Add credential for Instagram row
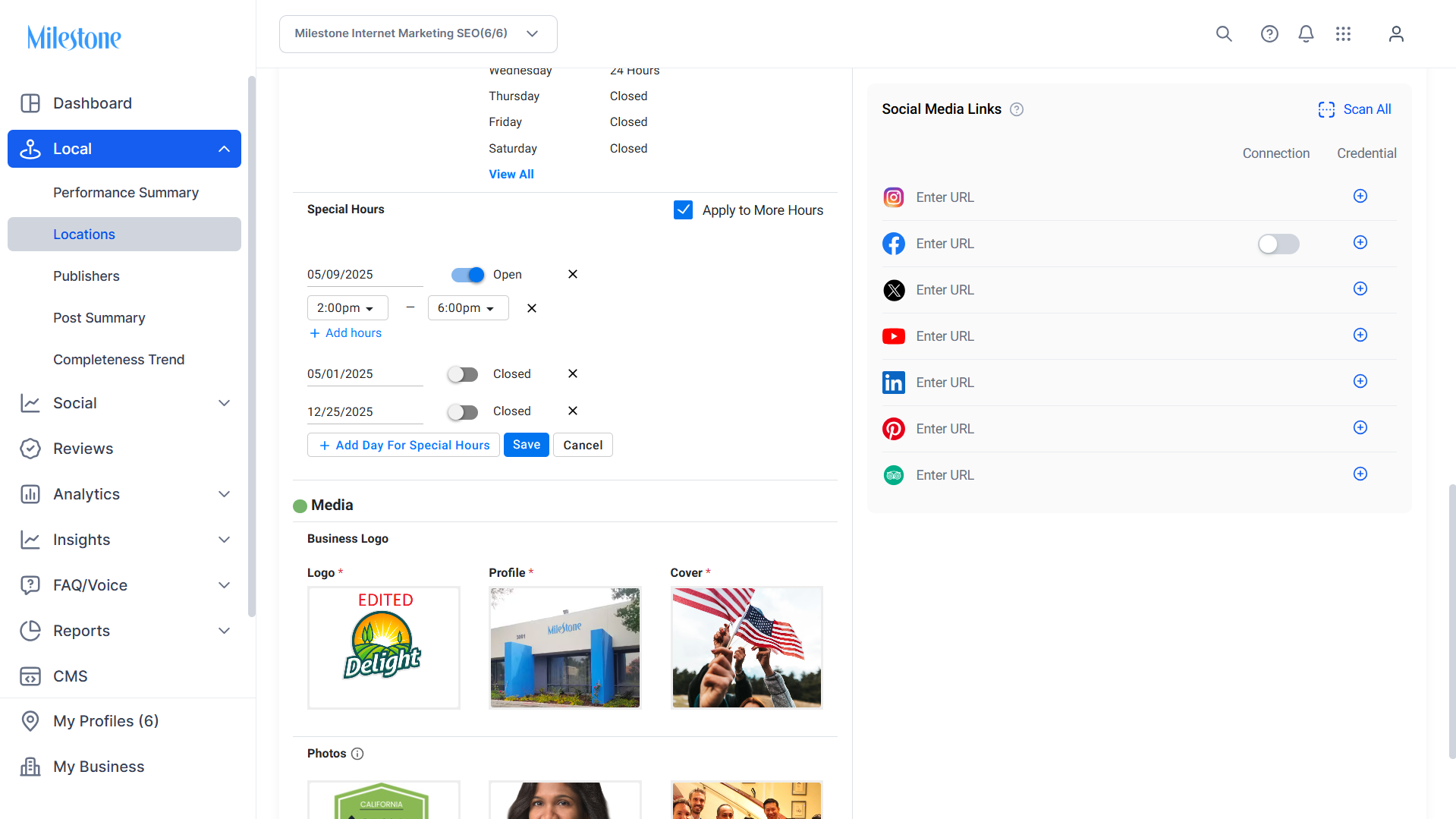The image size is (1456, 819). (1360, 196)
